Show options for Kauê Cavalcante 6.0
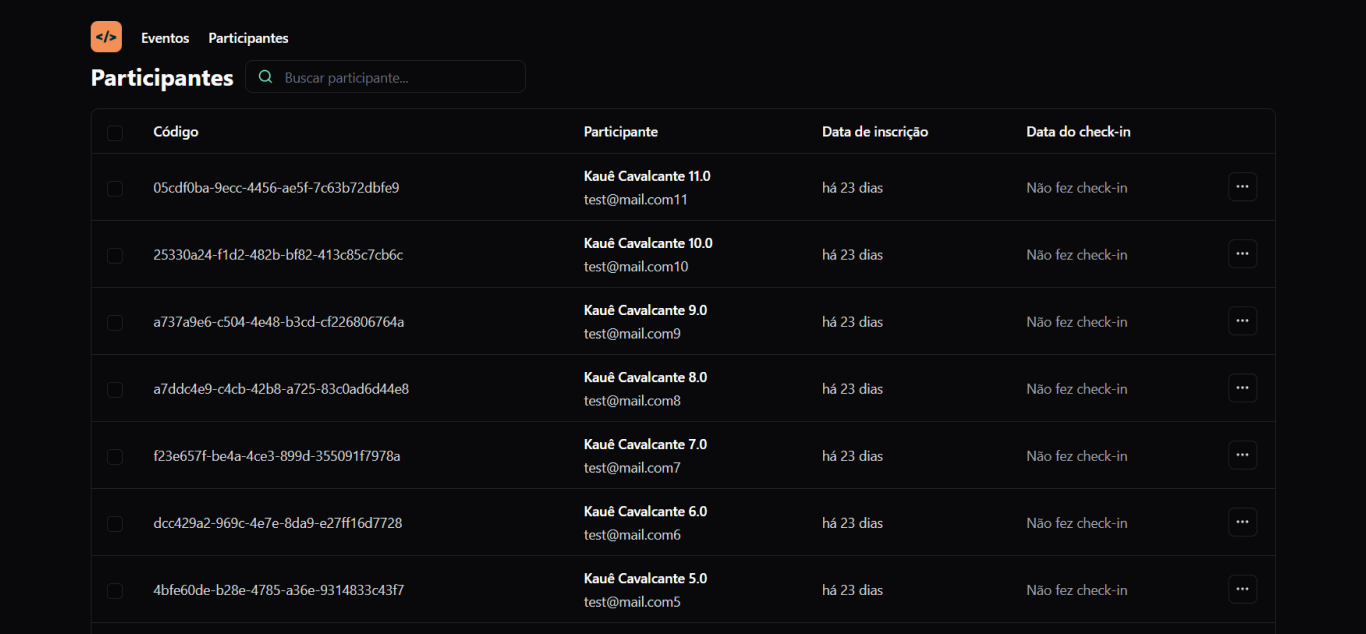The height and width of the screenshot is (634, 1366). [x=1242, y=522]
